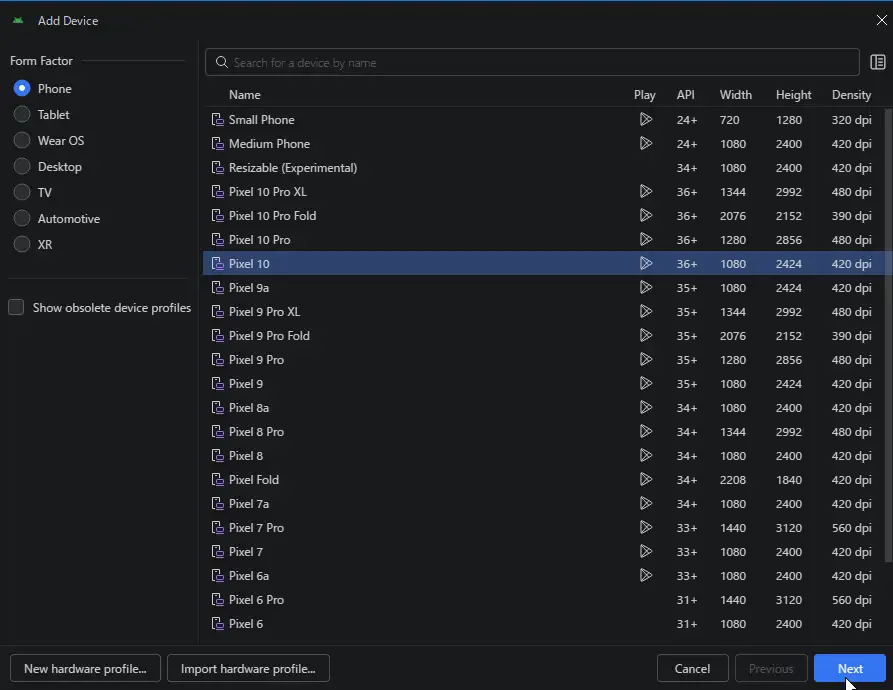The height and width of the screenshot is (690, 893).
Task: Click the Play Store icon in Pixel 6a row
Action: tap(645, 575)
